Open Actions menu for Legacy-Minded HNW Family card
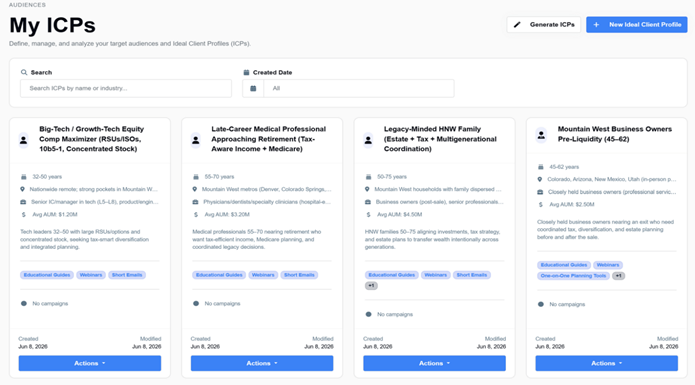695x385 pixels. [x=434, y=363]
